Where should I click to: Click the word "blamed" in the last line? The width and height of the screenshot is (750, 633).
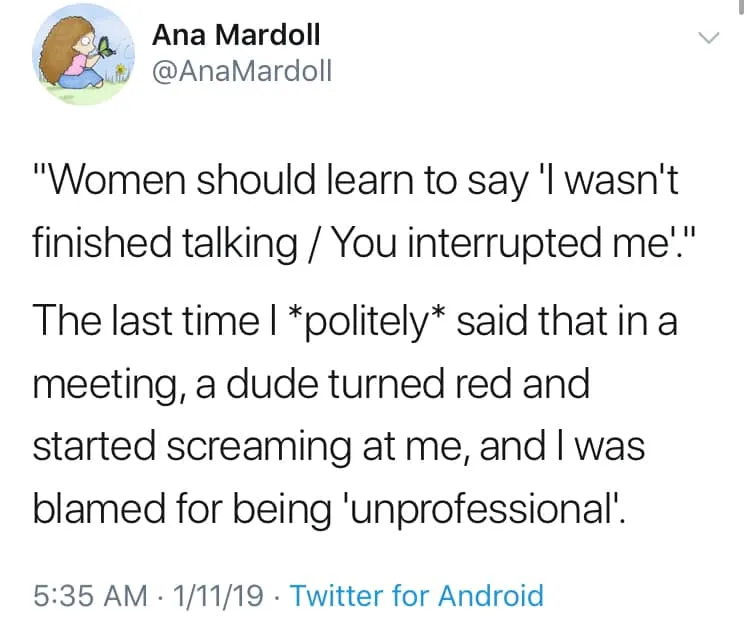(99, 510)
